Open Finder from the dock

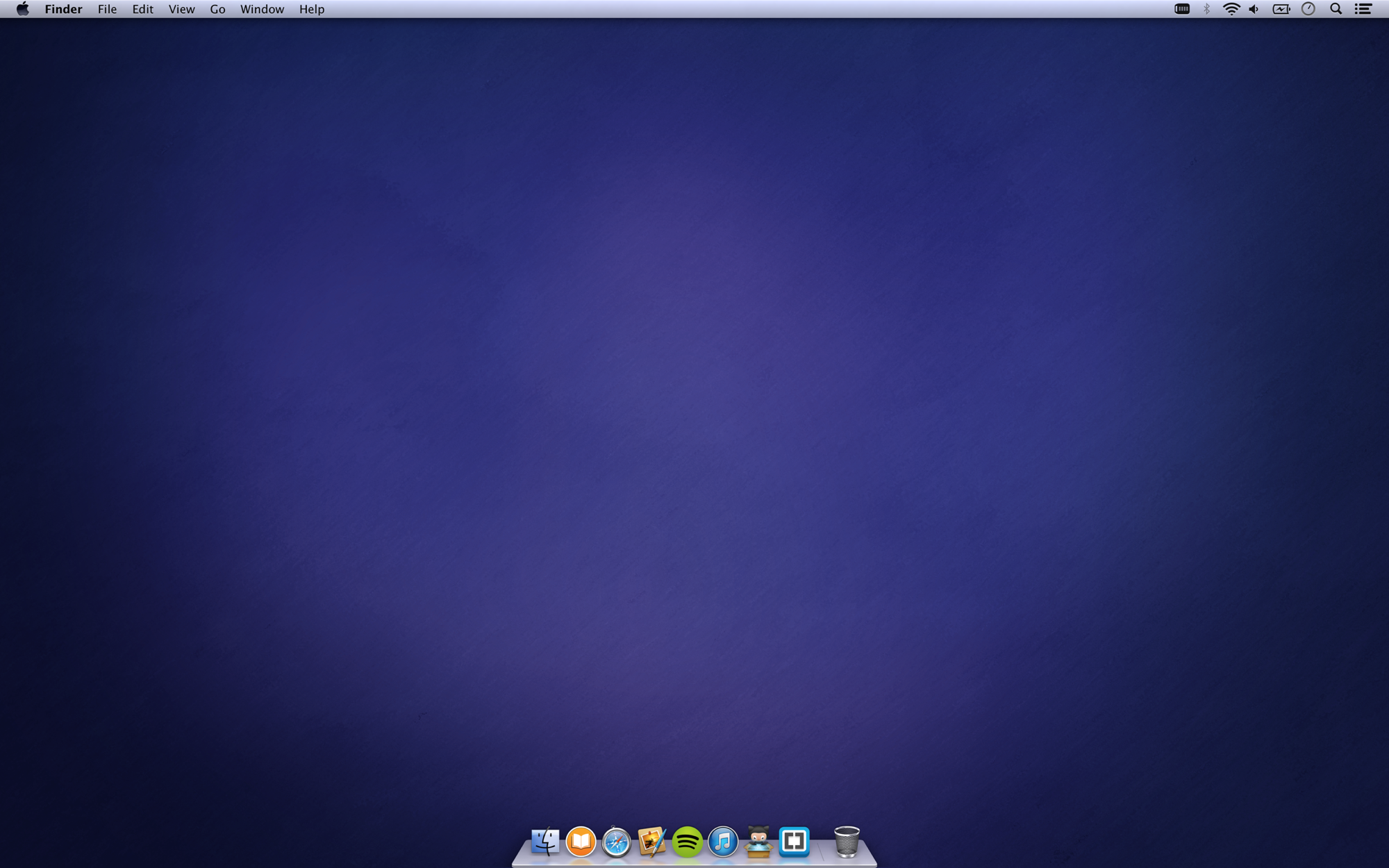545,842
